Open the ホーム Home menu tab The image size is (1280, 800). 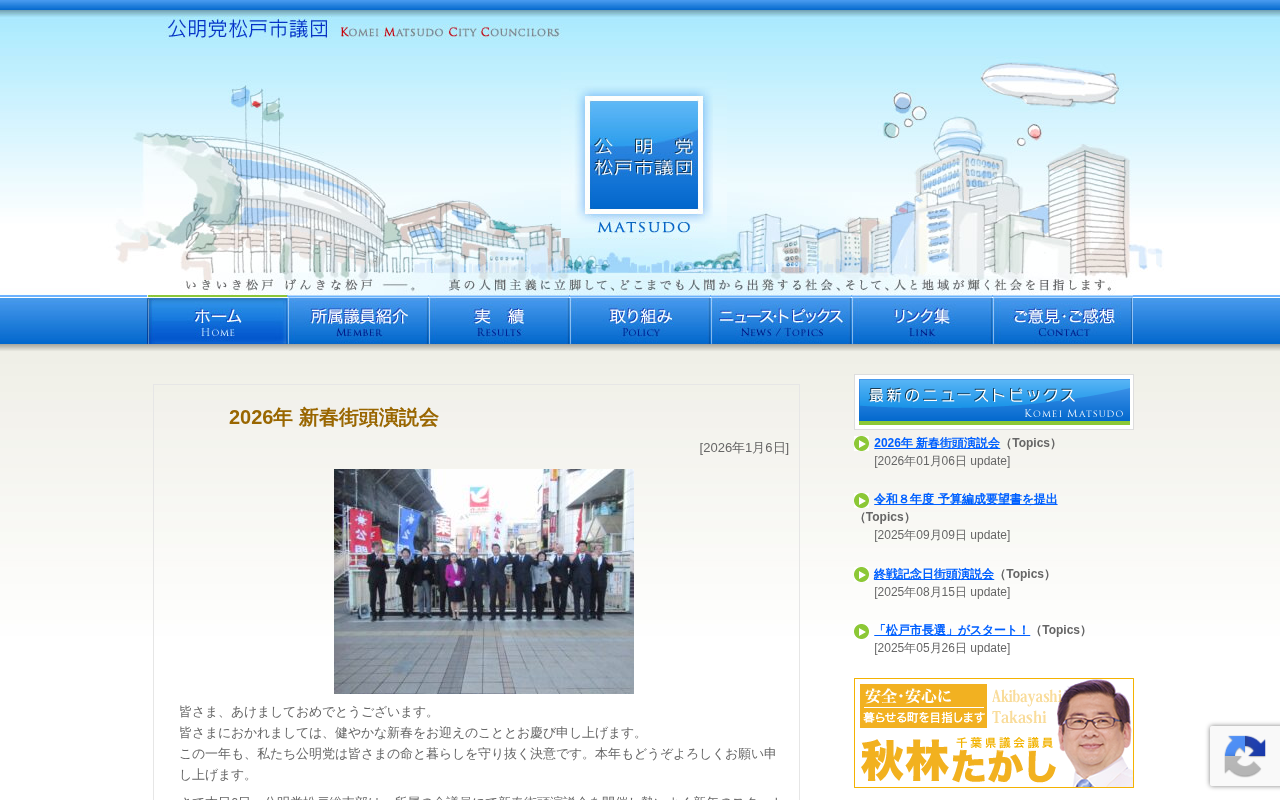218,320
